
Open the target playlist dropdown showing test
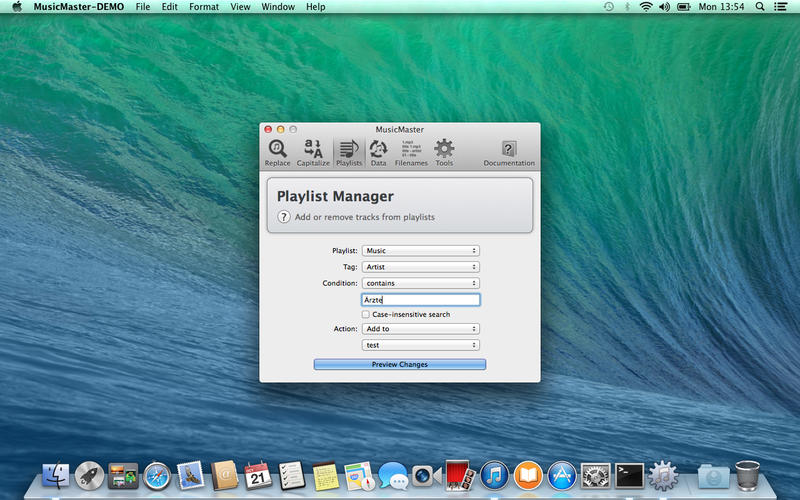click(x=421, y=345)
